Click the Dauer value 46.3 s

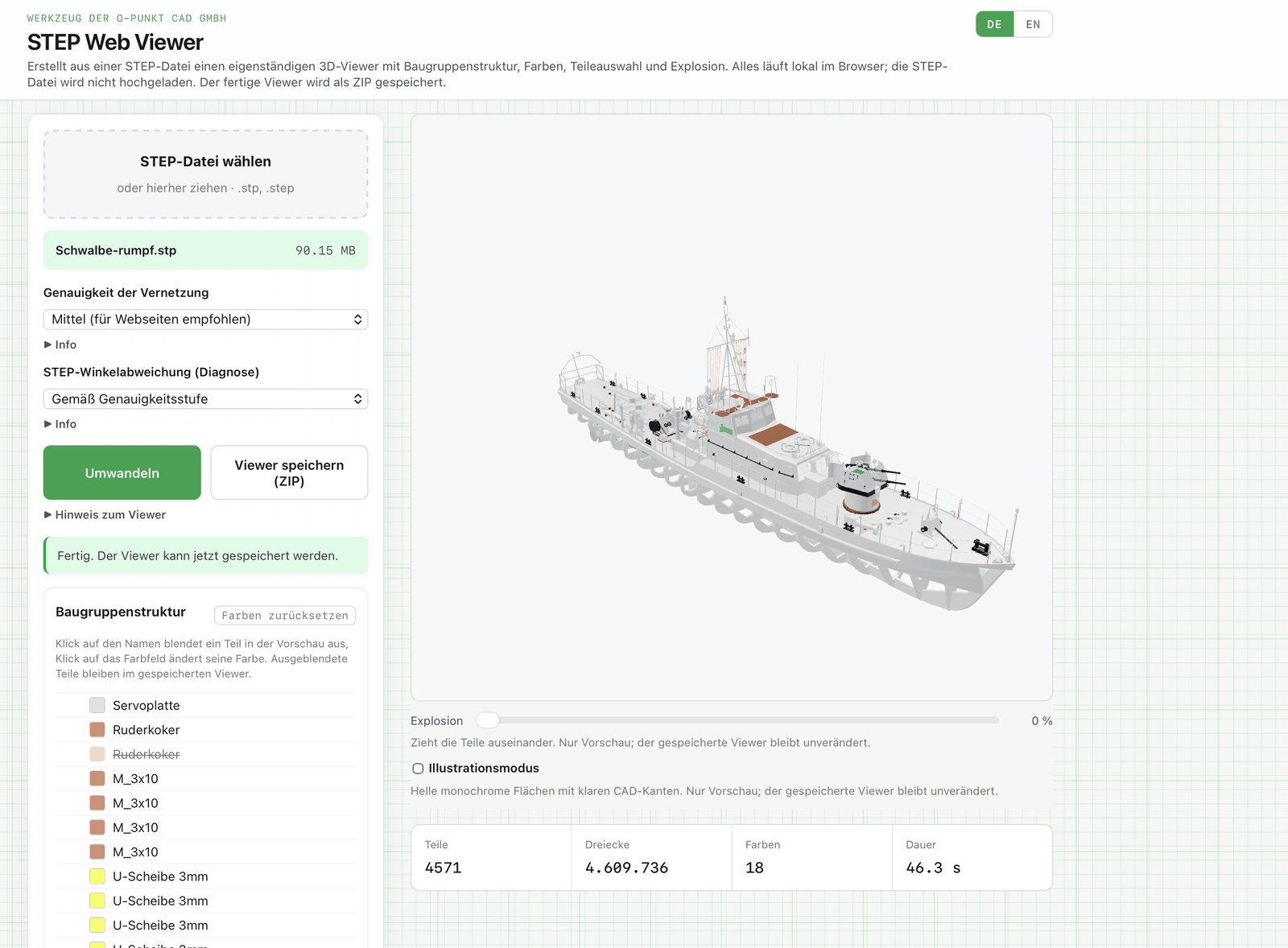click(933, 868)
